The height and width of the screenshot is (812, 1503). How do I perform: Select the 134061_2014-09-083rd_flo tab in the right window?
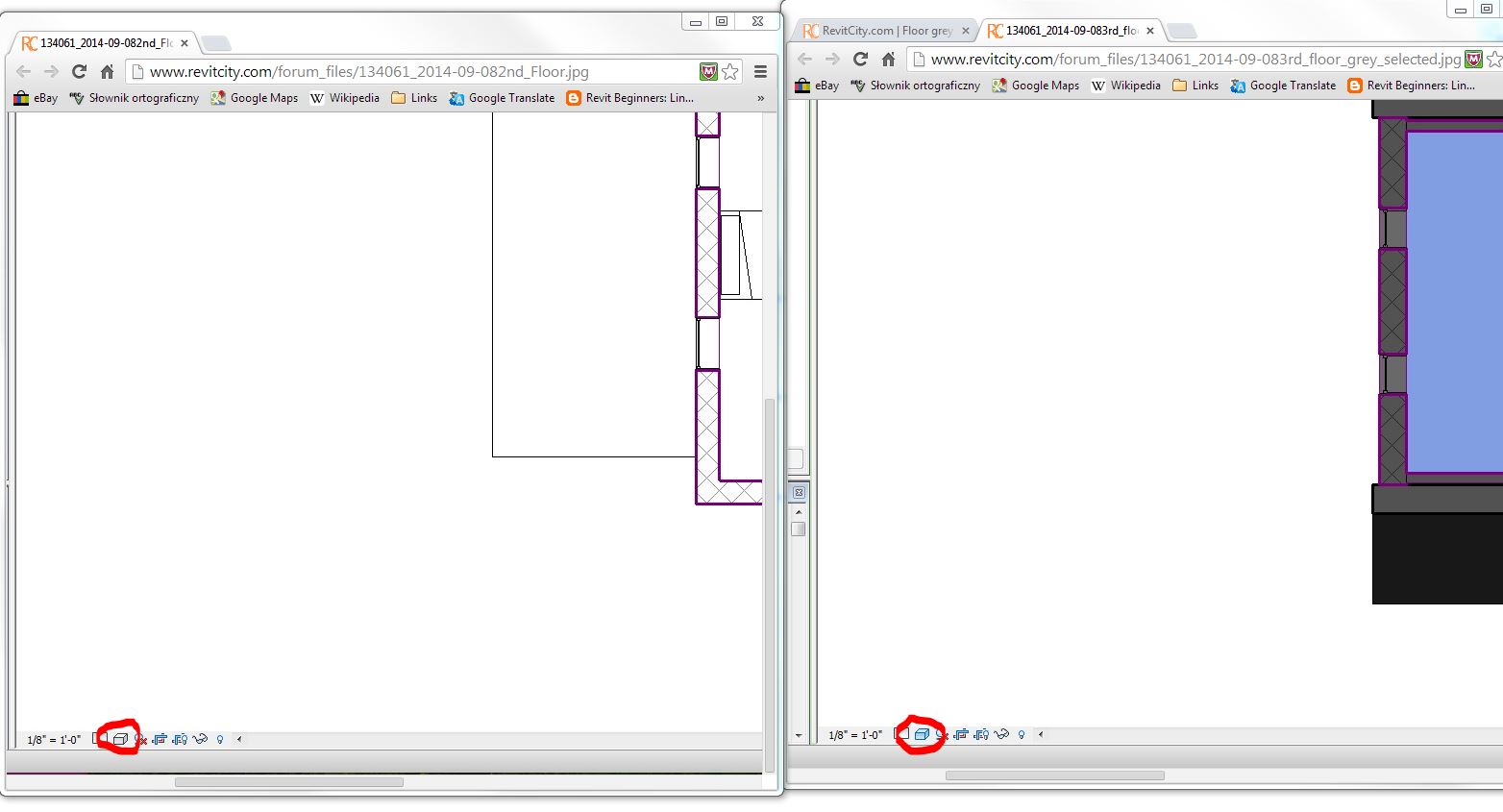1072,31
